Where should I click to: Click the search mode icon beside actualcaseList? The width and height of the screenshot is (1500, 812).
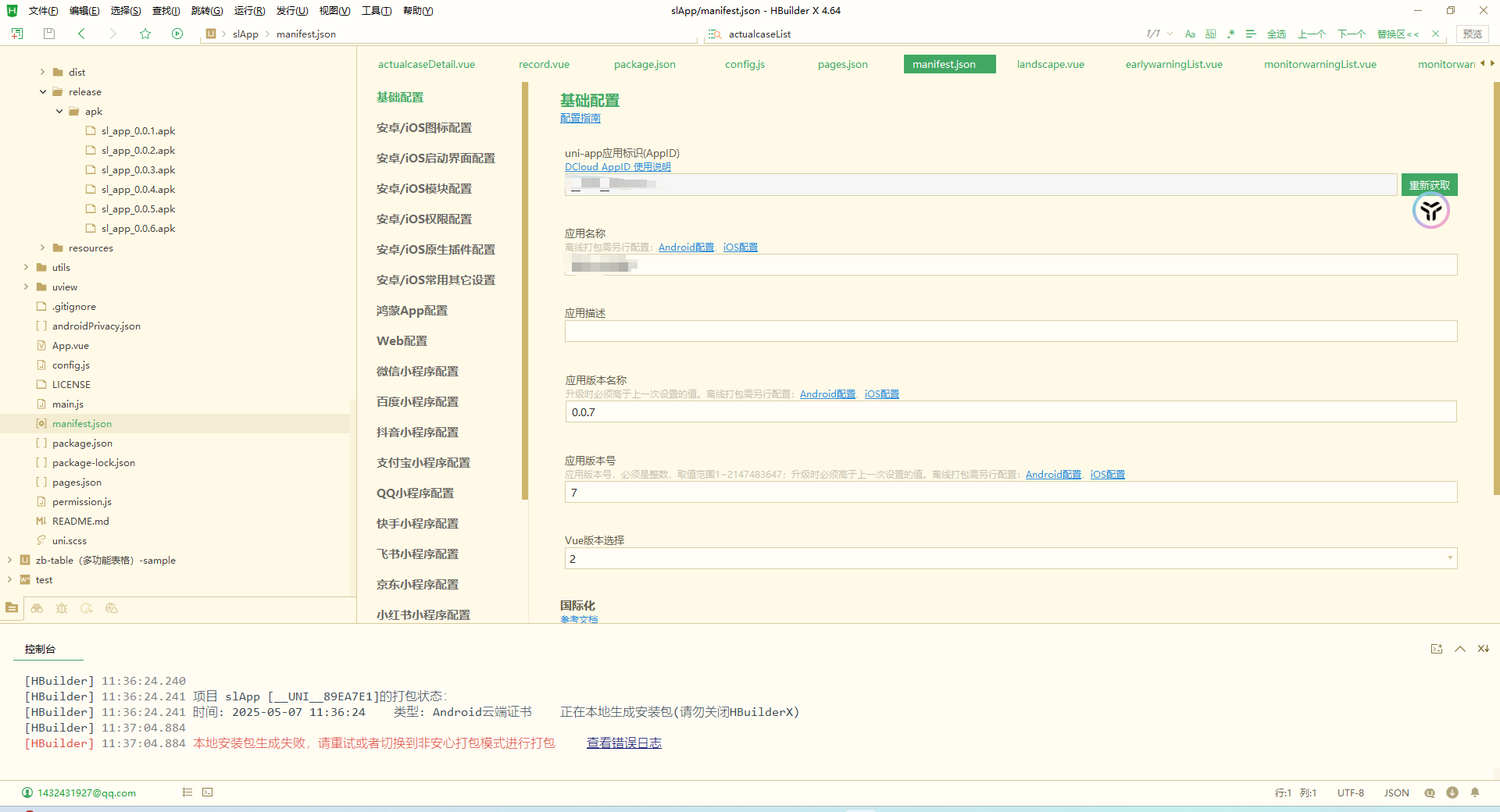(714, 34)
